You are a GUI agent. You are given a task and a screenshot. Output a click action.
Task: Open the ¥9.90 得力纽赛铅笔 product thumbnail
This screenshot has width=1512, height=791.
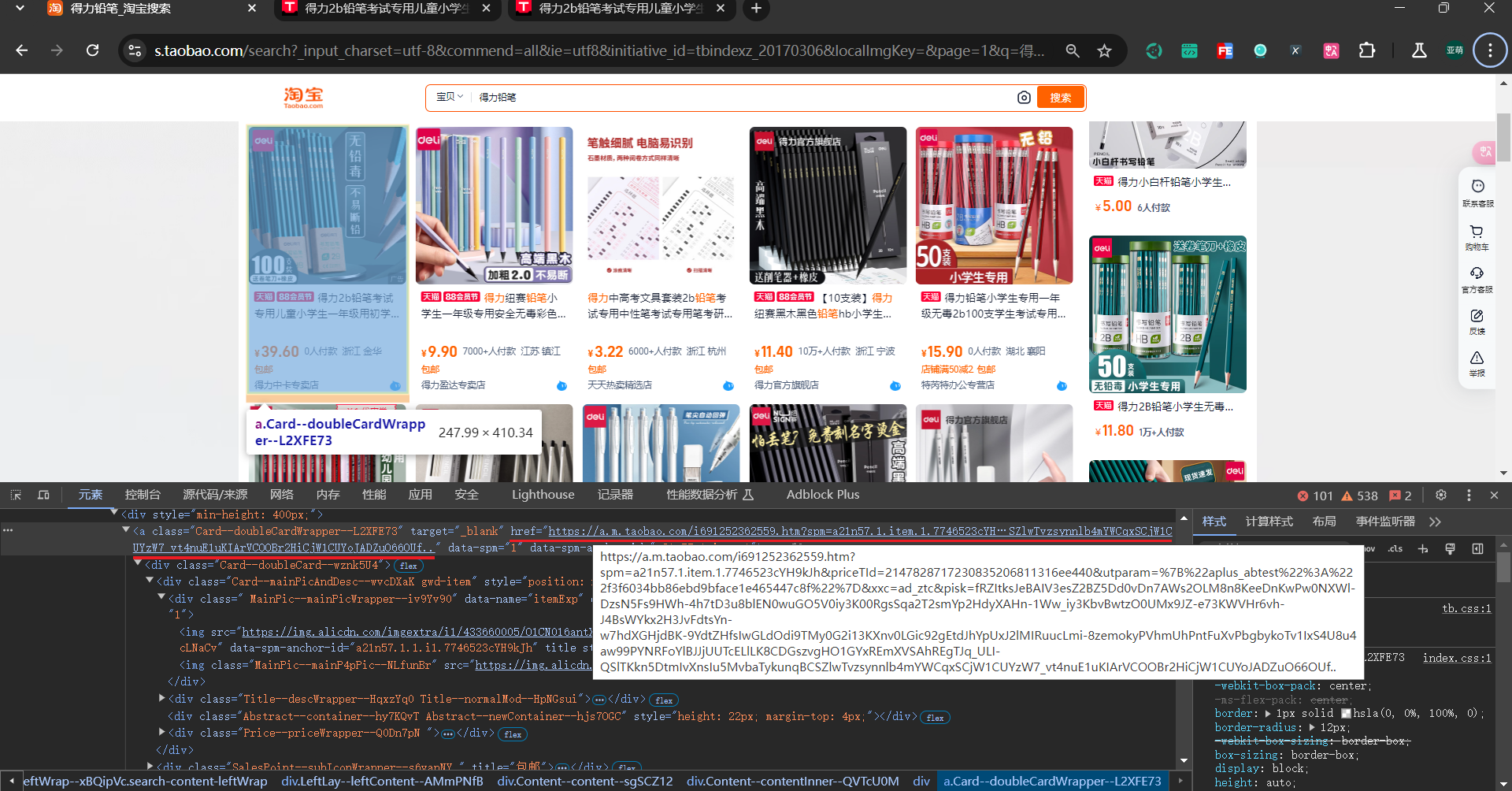click(x=494, y=205)
